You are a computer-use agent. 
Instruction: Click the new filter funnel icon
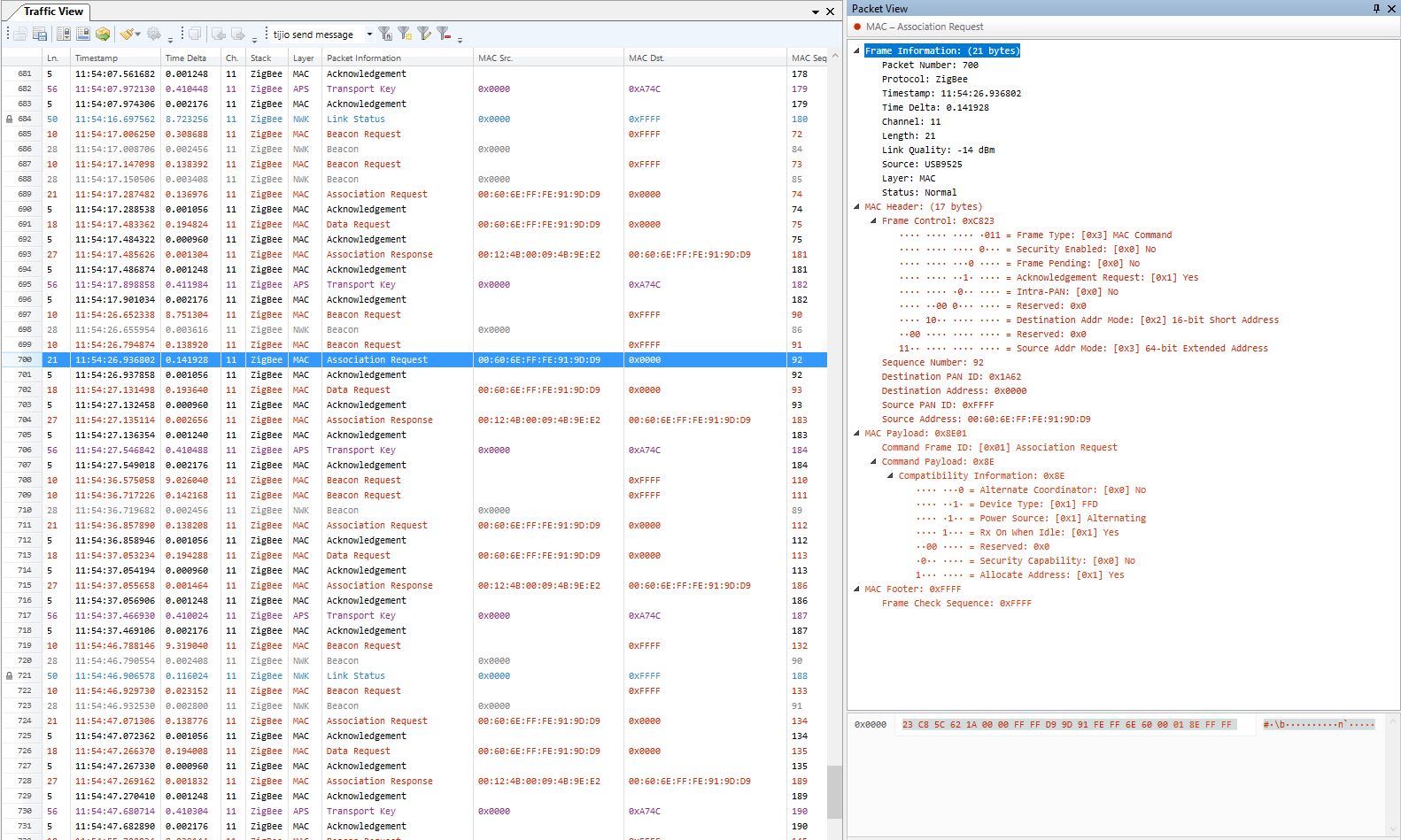[x=385, y=34]
